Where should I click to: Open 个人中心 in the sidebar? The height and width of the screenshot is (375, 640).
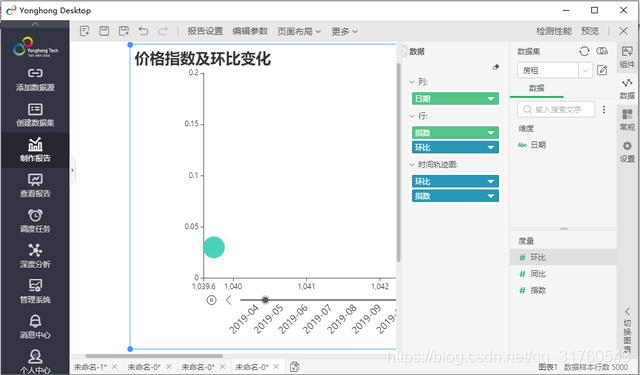click(35, 362)
